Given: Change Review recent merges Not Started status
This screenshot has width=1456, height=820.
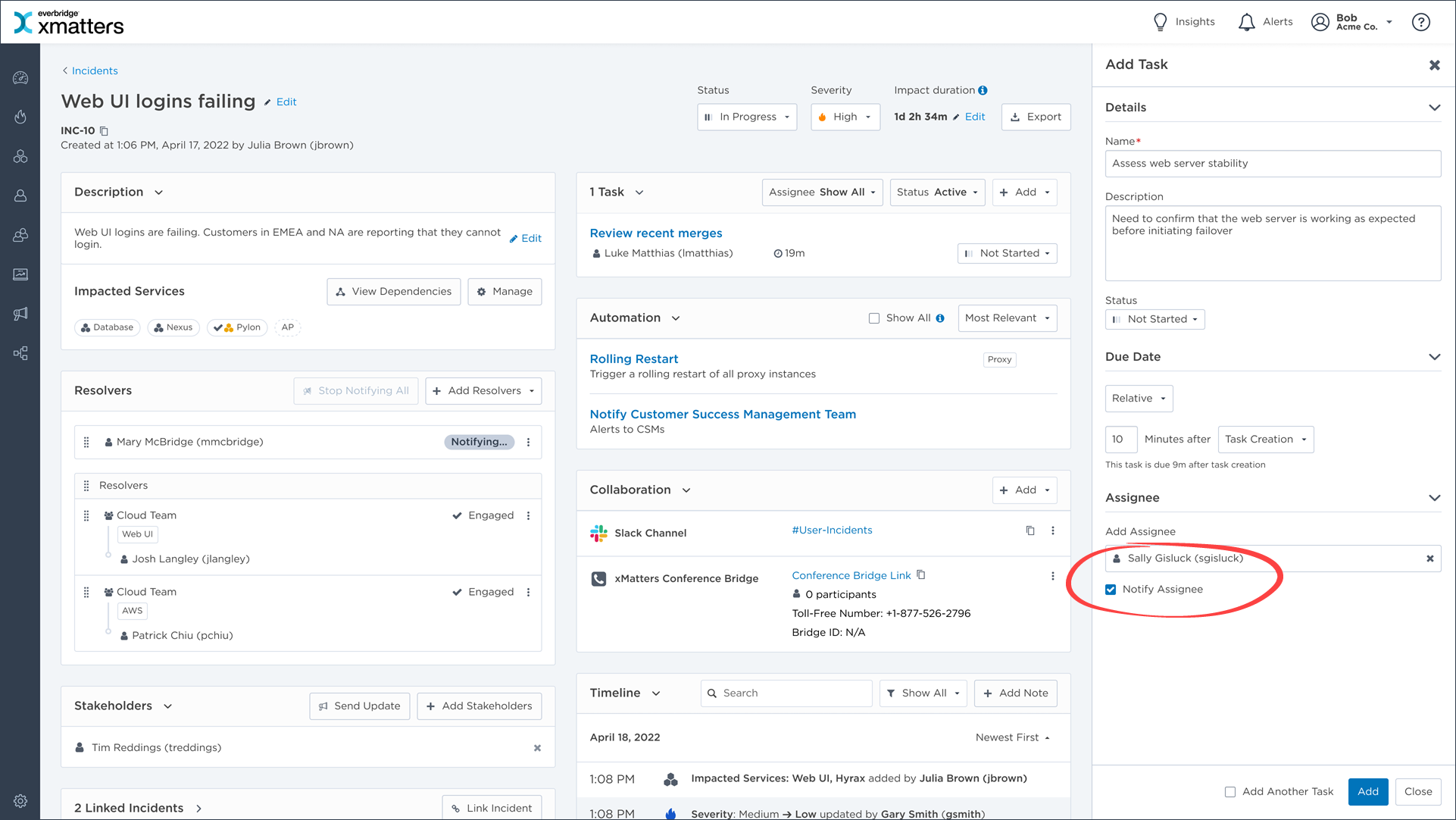Looking at the screenshot, I should (1008, 253).
